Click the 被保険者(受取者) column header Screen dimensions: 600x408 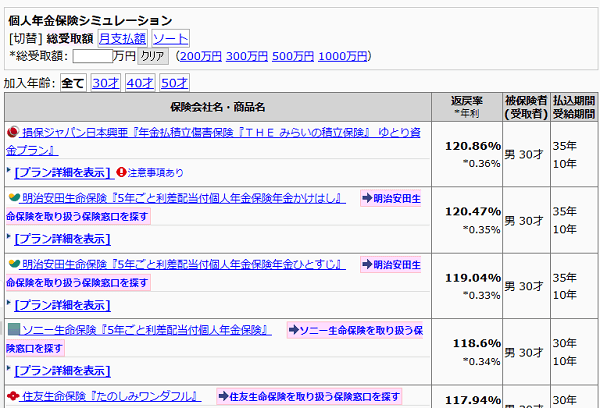pos(526,107)
